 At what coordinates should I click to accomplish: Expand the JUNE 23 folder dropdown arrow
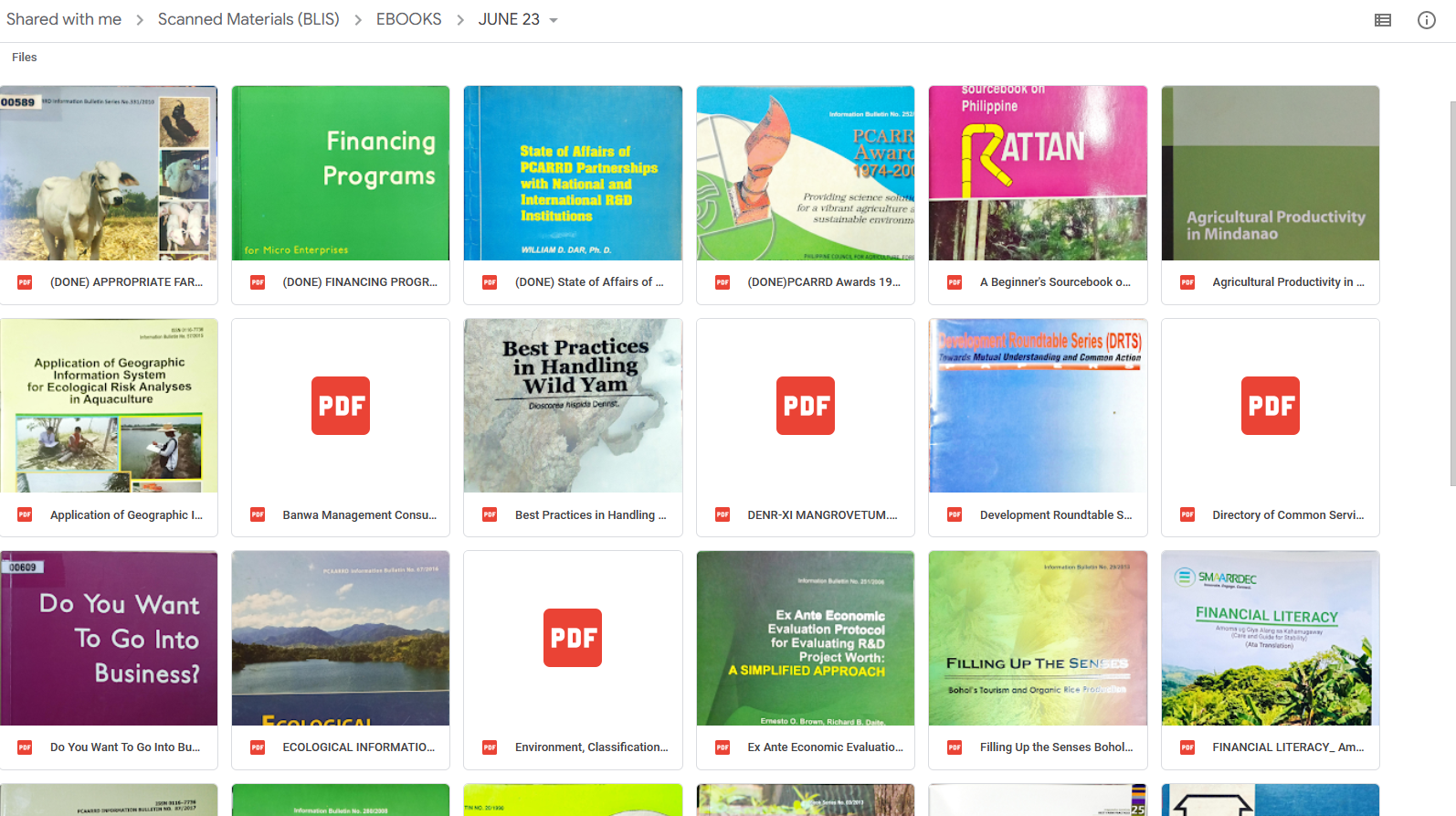tap(554, 20)
